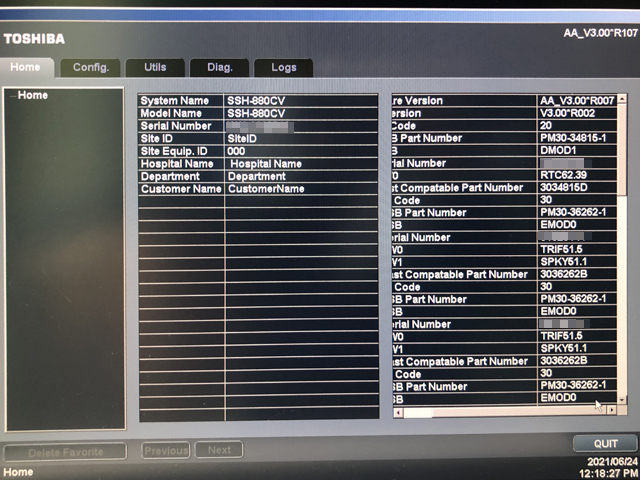Click Site Equip. ID value '000'
Screen dimensions: 640x480
[301, 151]
